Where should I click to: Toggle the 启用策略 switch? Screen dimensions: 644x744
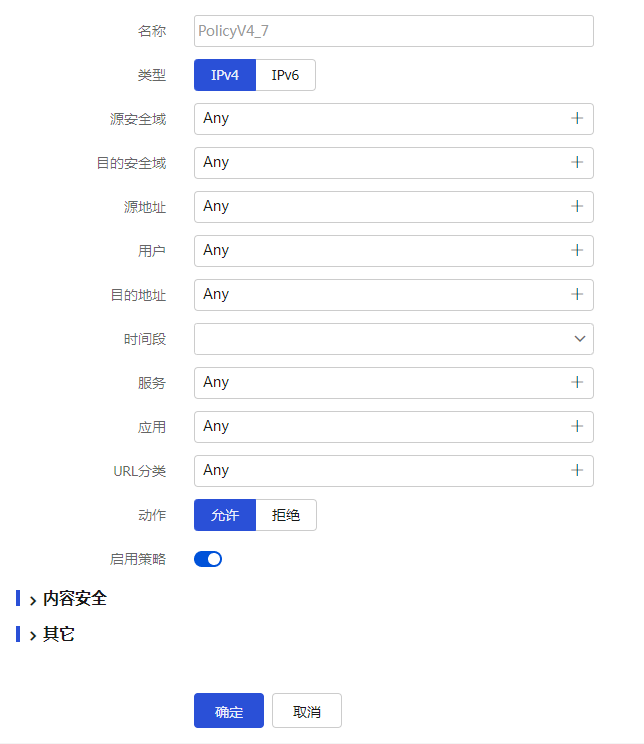tap(208, 559)
